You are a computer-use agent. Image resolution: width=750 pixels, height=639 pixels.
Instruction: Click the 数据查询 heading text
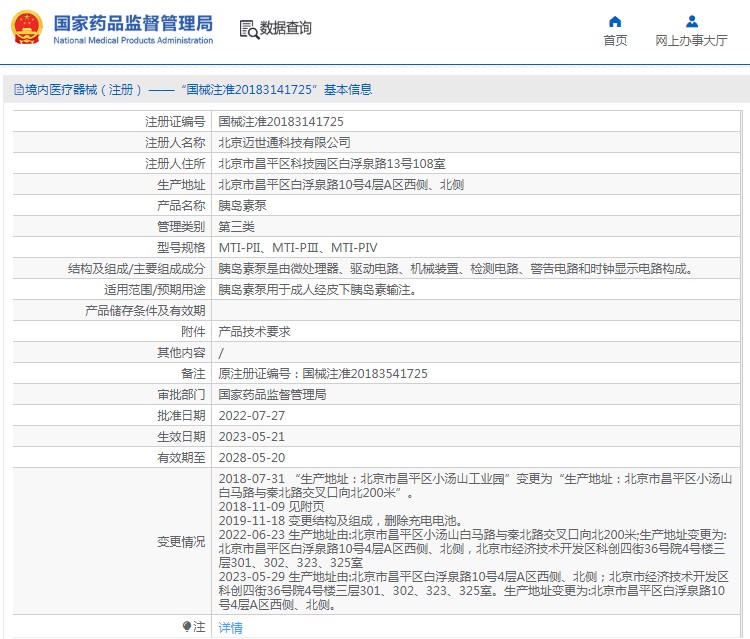[x=286, y=28]
